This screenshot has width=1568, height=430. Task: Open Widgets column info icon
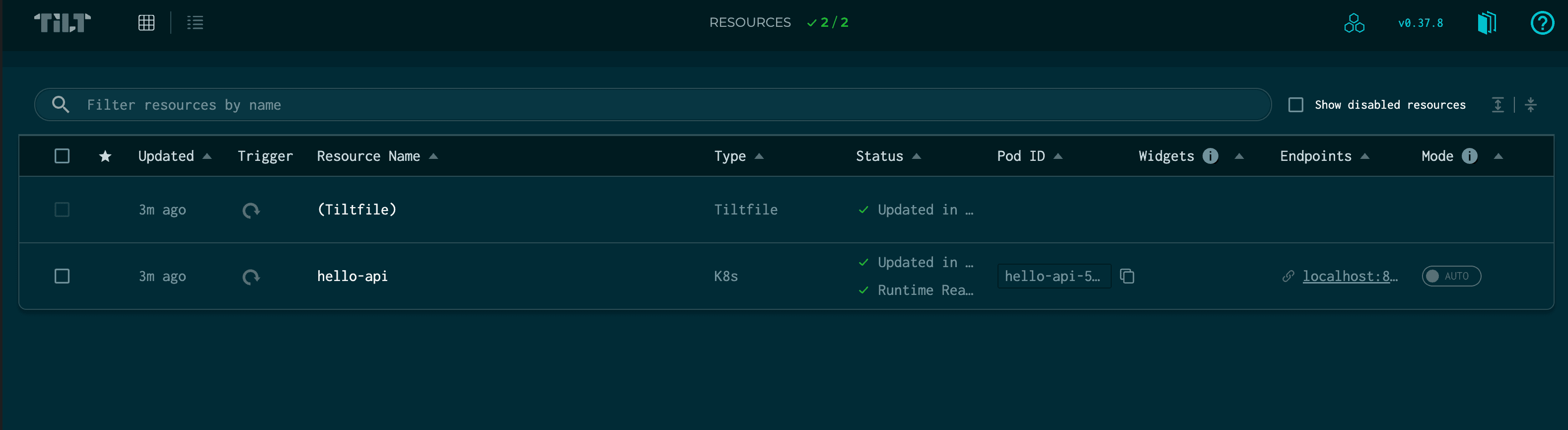[x=1210, y=156]
